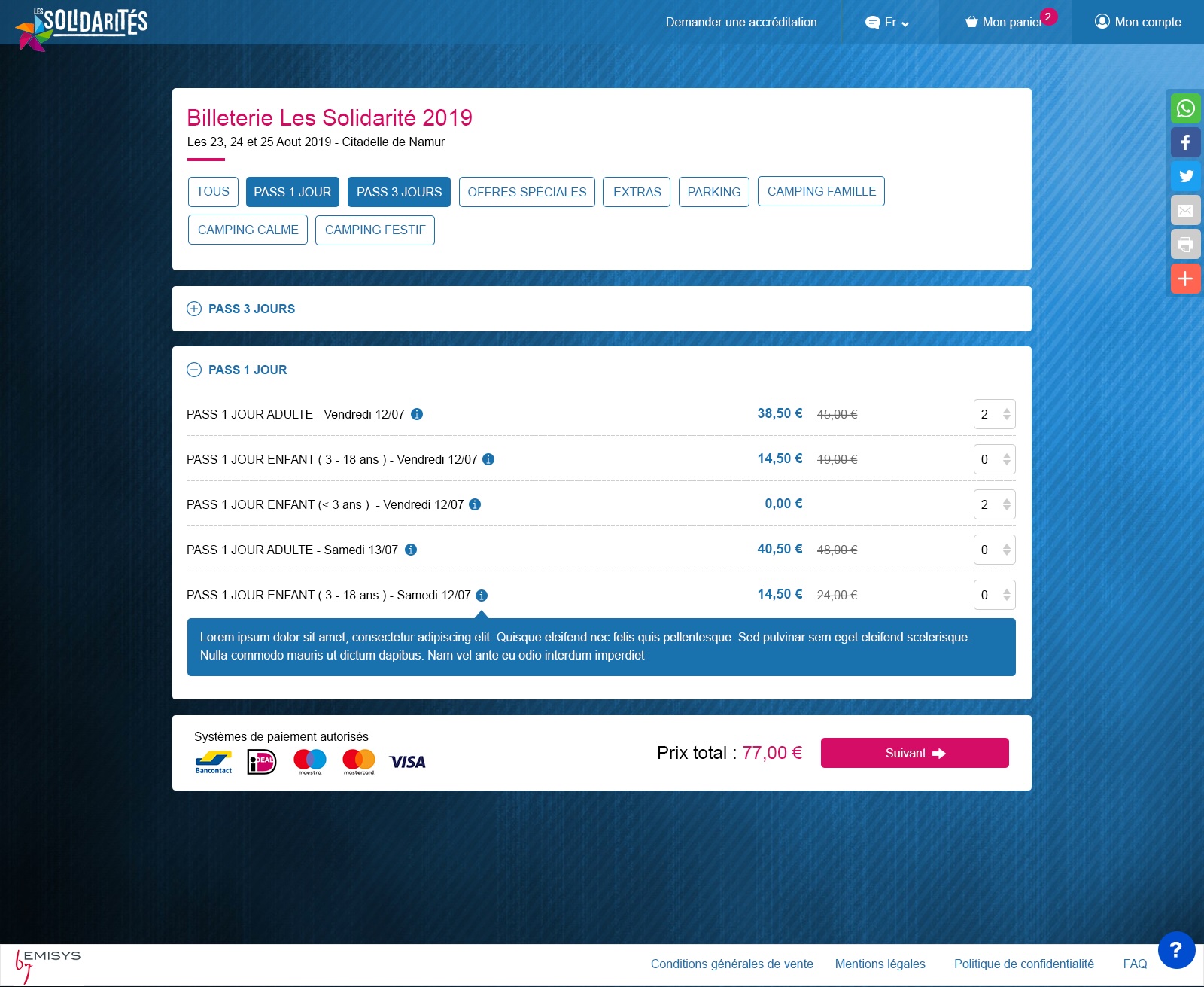The width and height of the screenshot is (1204, 987).
Task: Open the FAQ footer link
Action: click(x=1135, y=964)
